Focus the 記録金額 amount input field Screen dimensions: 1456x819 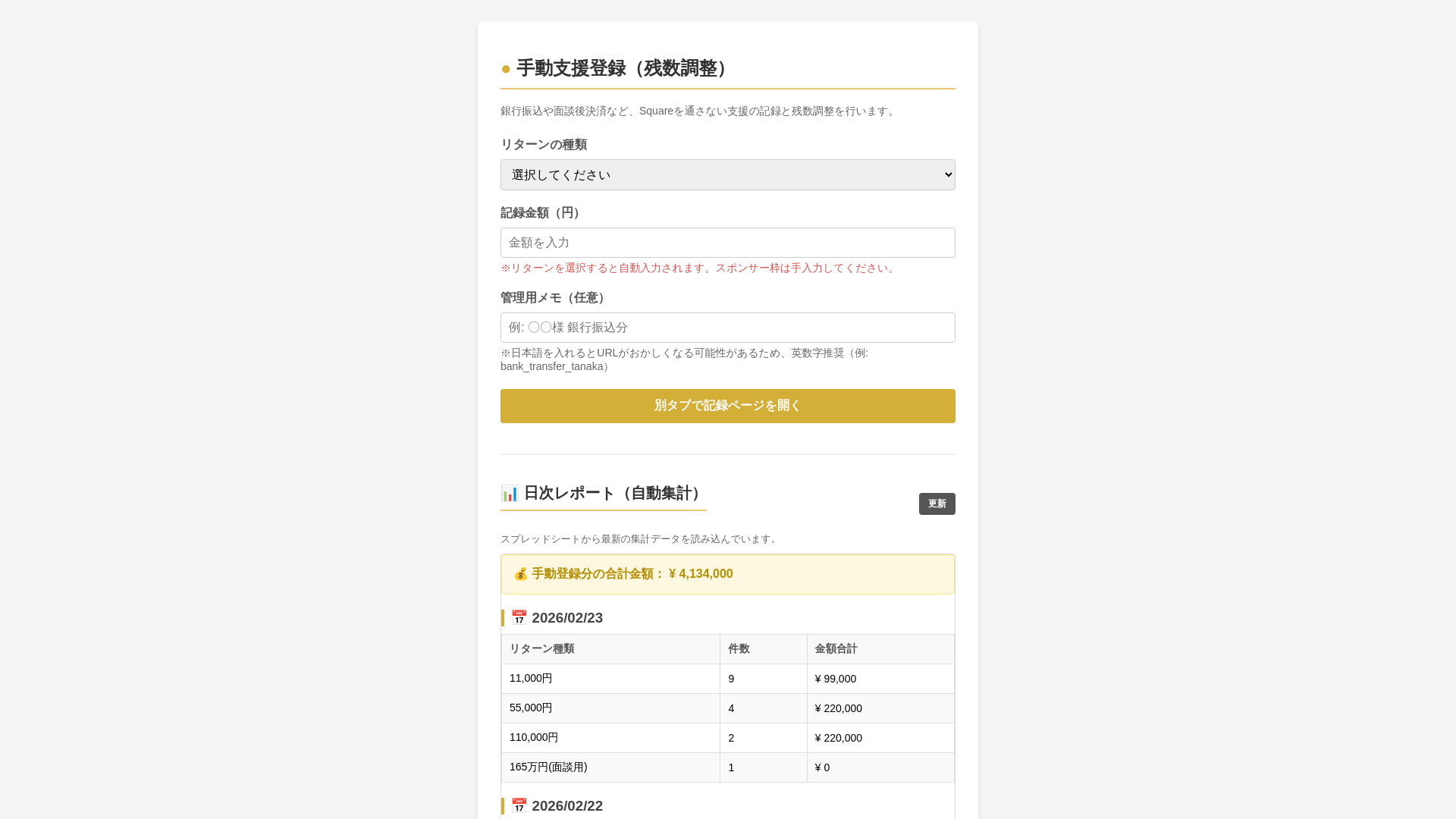728,243
